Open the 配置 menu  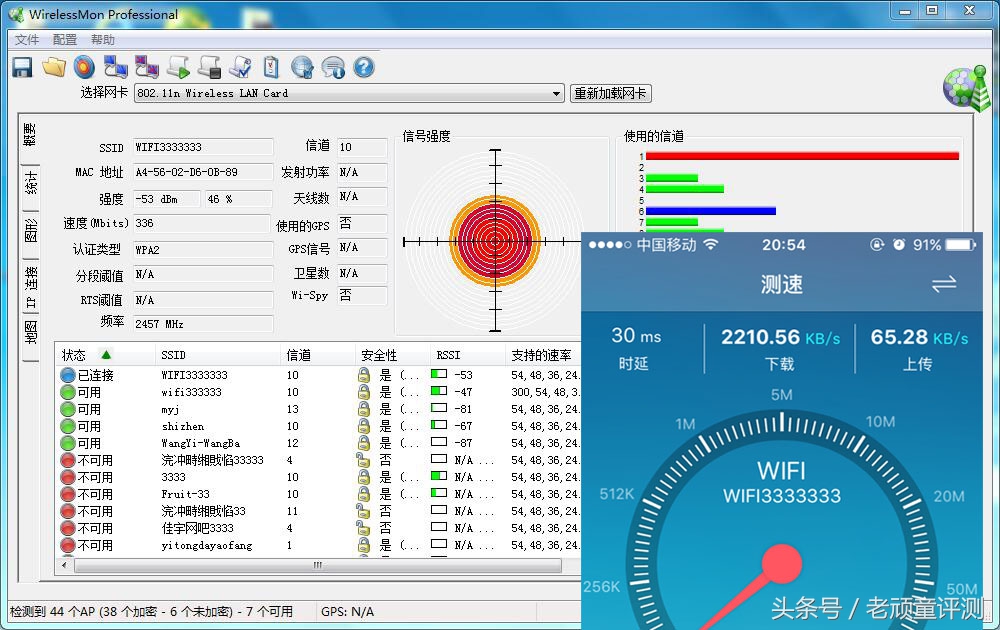click(63, 39)
